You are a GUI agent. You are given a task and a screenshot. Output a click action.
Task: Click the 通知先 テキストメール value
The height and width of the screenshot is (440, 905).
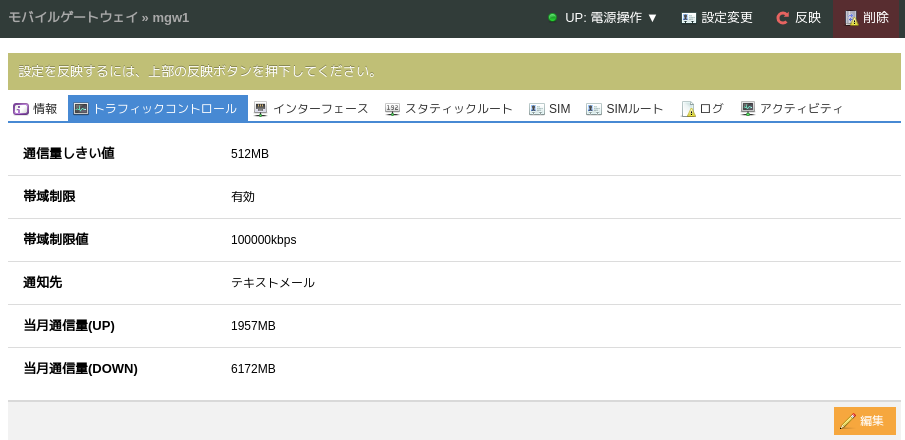click(273, 283)
